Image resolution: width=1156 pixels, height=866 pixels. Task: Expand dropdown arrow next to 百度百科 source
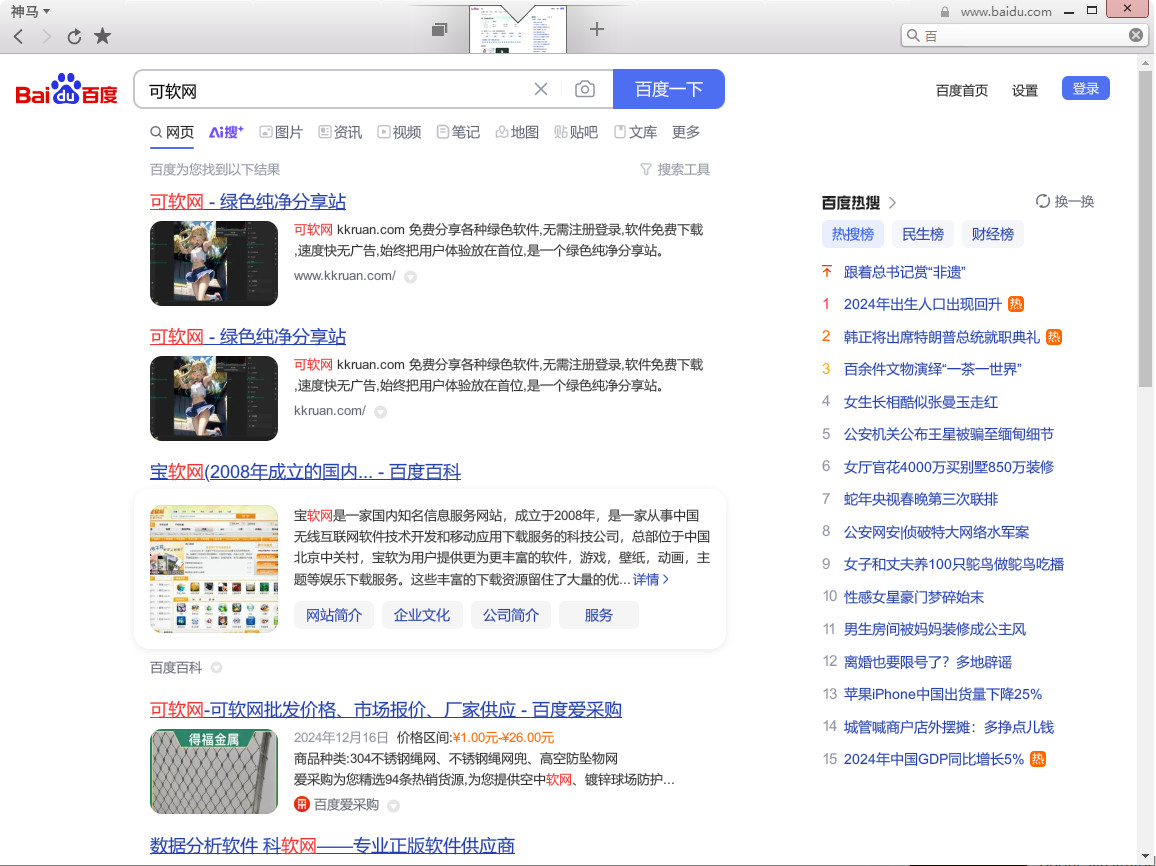click(x=216, y=668)
